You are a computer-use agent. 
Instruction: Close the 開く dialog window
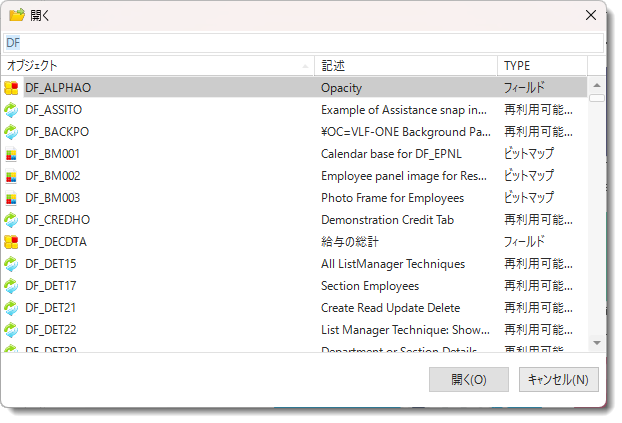(591, 15)
